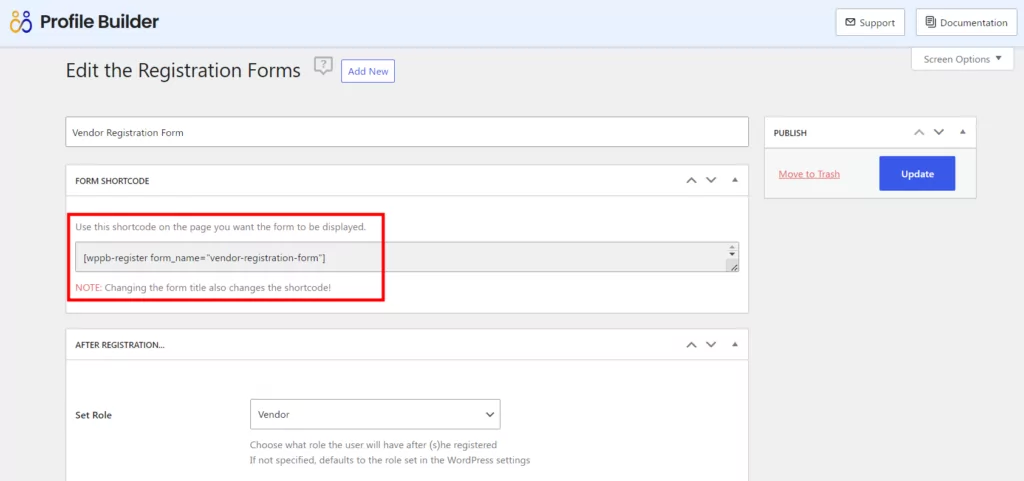
Task: Click the shortcode box scroll-up arrow
Action: 732,247
